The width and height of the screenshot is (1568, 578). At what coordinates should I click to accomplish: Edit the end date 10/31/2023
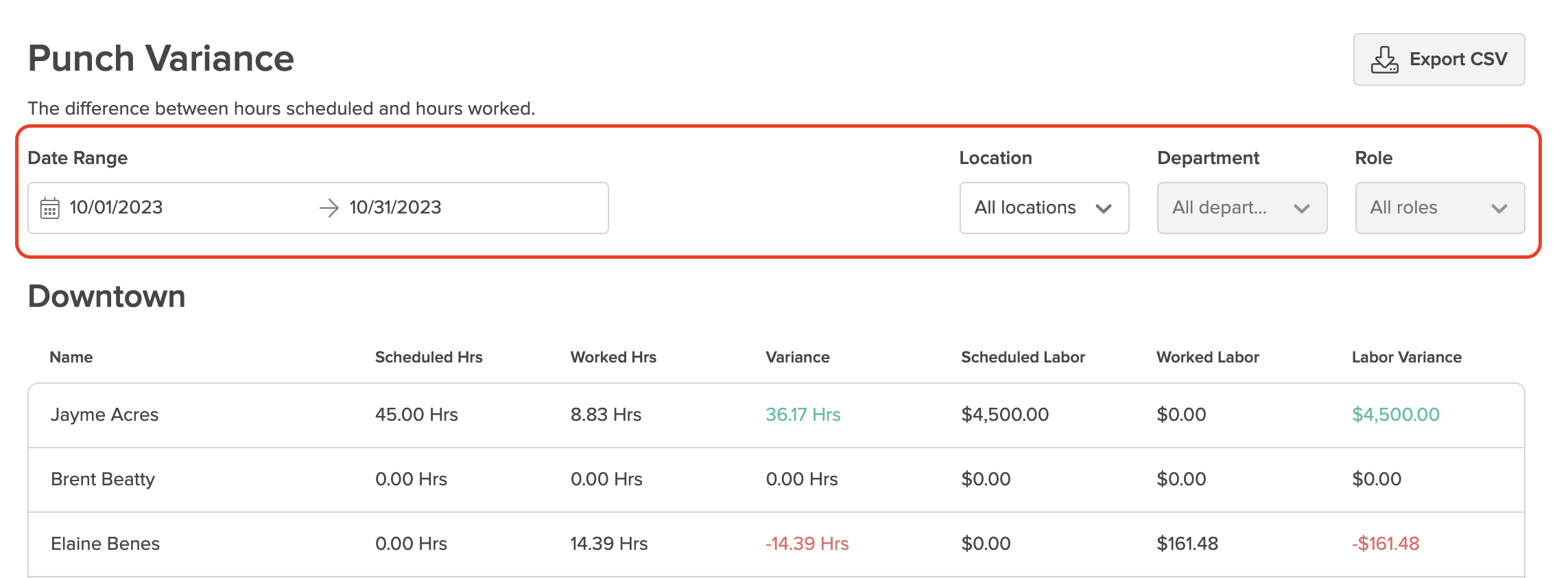click(395, 208)
